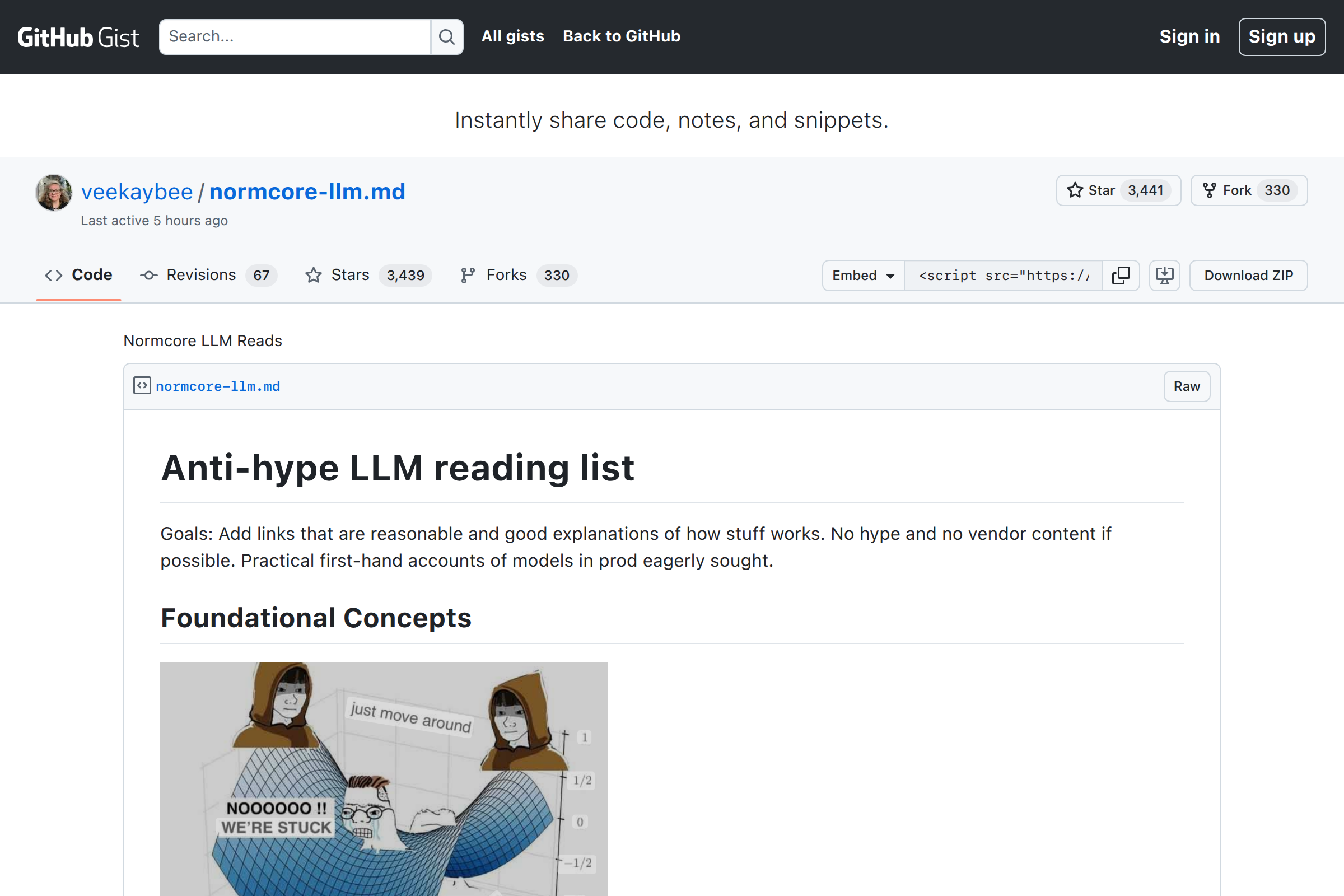1344x896 pixels.
Task: Click the 'Foundational Concepts' heading
Action: click(x=316, y=618)
